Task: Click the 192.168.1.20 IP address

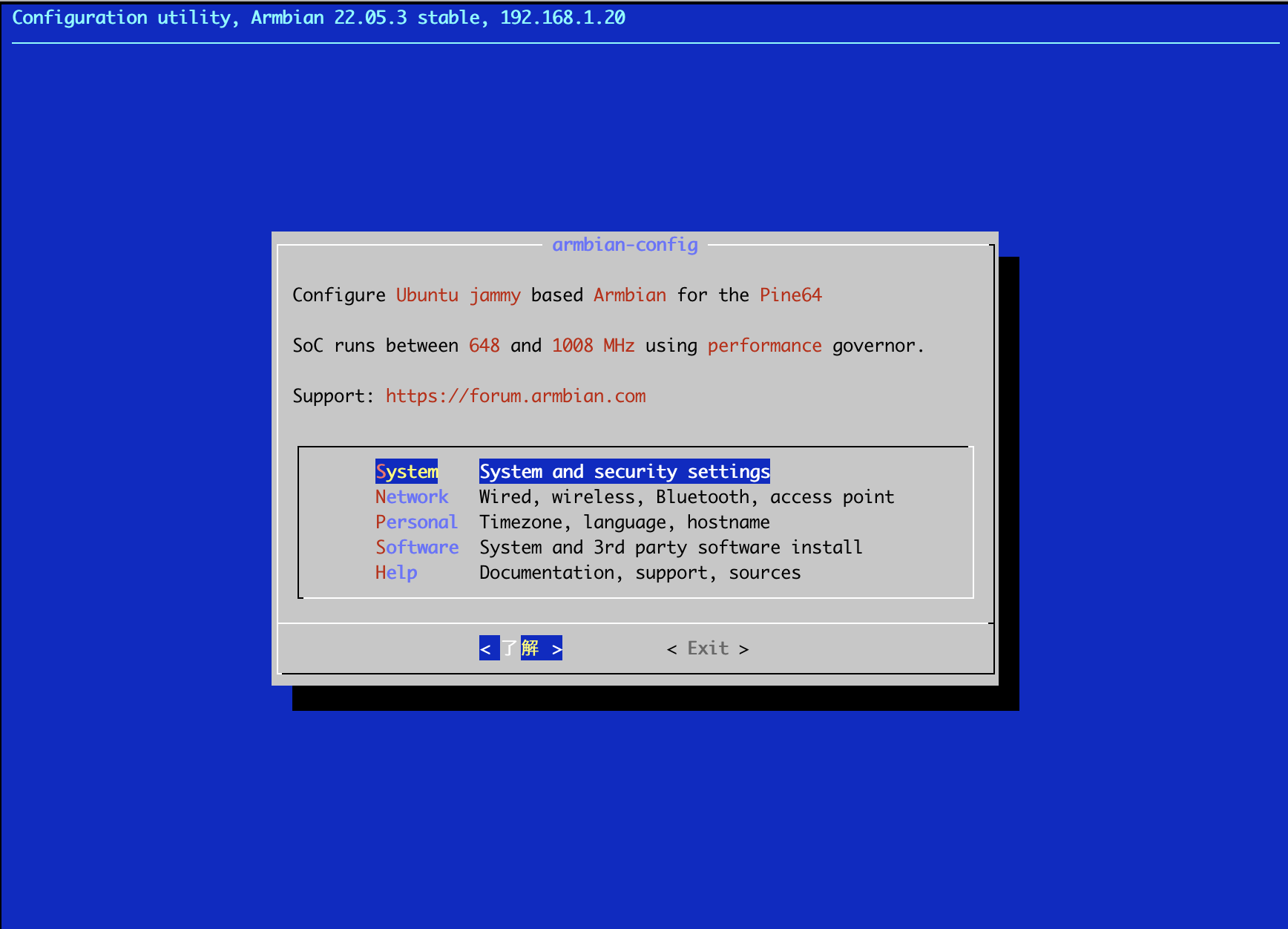Action: [x=562, y=18]
